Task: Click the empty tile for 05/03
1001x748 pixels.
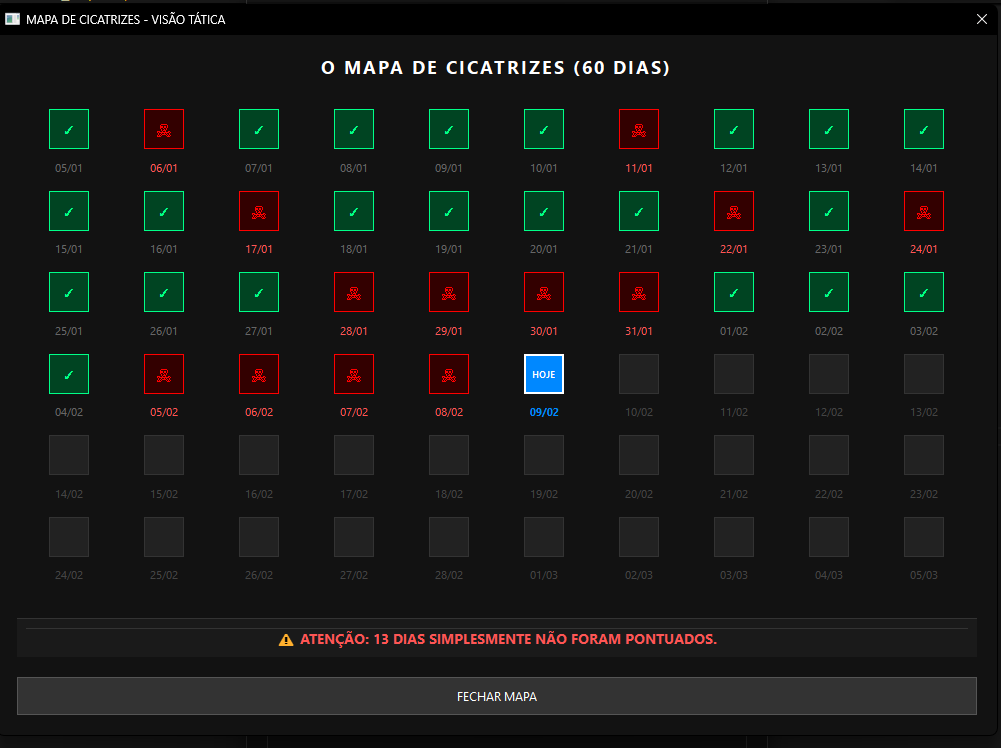Action: 924,537
